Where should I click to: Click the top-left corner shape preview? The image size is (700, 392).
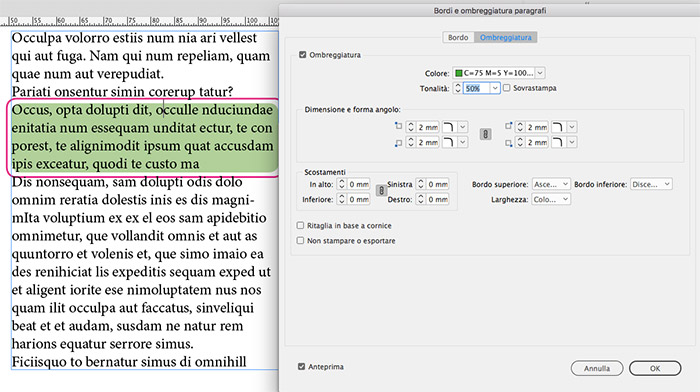(449, 127)
